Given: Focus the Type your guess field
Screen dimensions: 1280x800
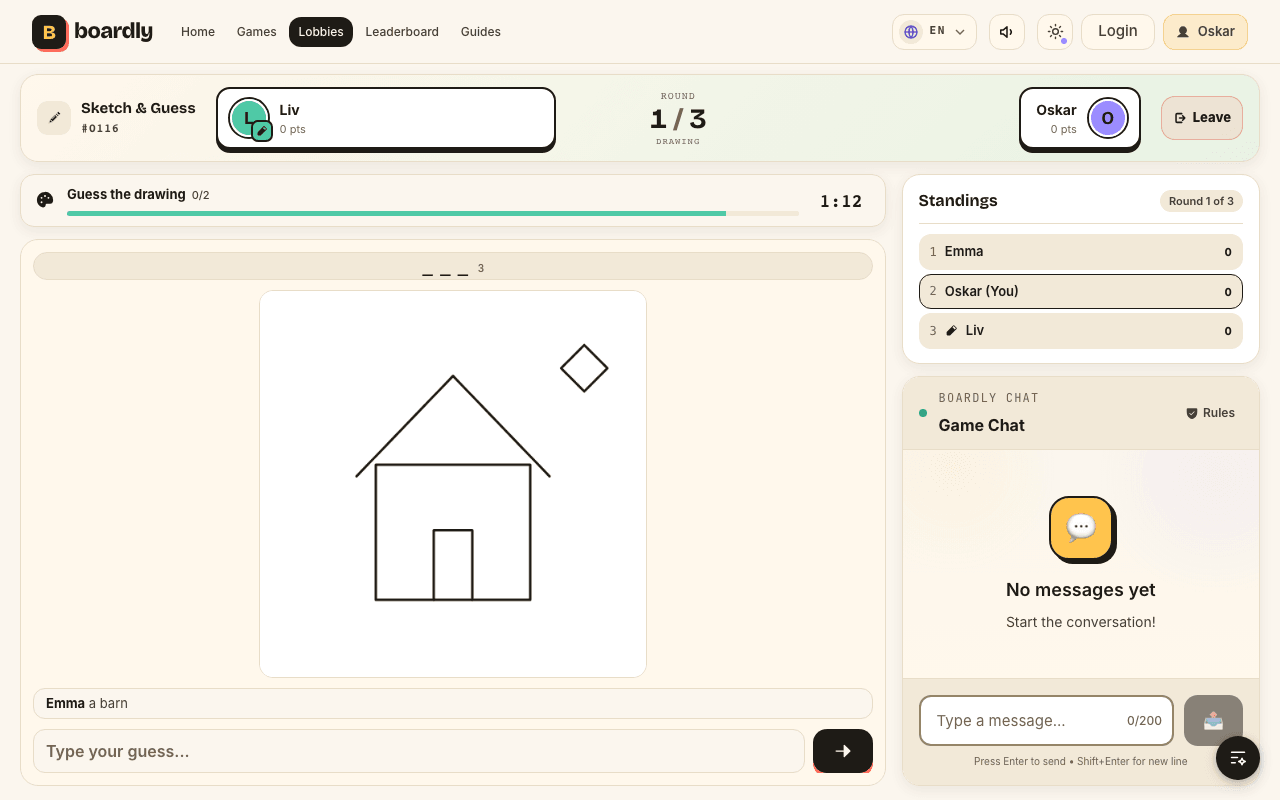Looking at the screenshot, I should pyautogui.click(x=419, y=751).
